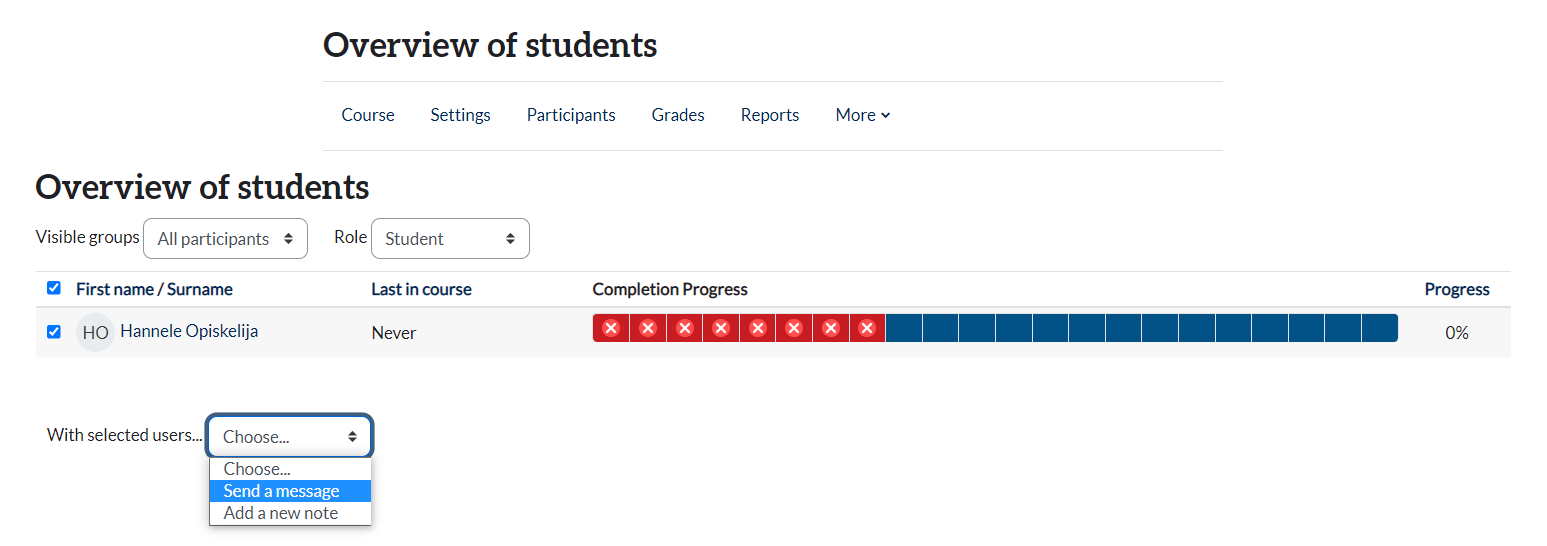The width and height of the screenshot is (1547, 546).
Task: Click the first blue completion progress segment
Action: pos(904,328)
